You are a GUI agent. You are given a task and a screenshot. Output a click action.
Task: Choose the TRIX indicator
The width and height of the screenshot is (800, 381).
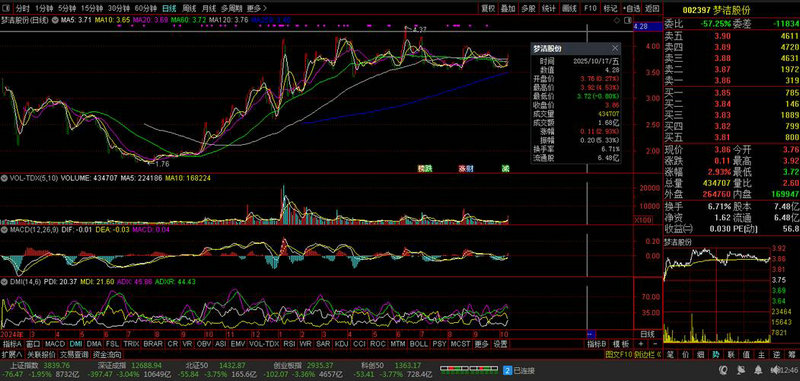(131, 344)
